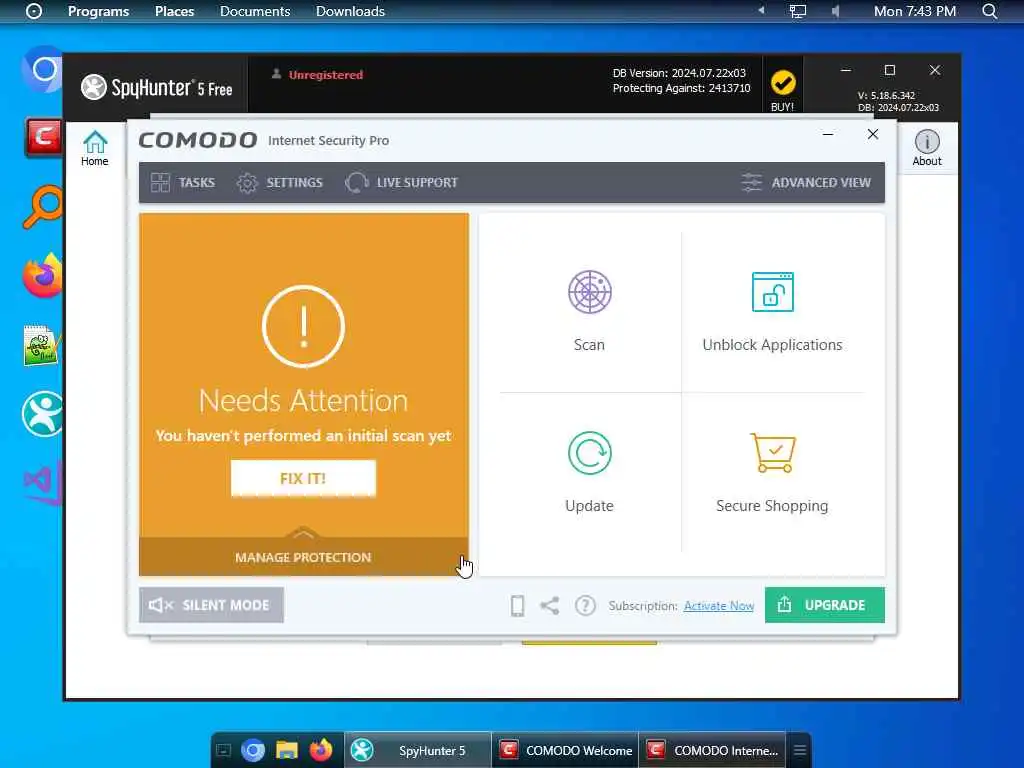Click the network display icon in top panel
Viewport: 1024px width, 768px height.
click(x=797, y=11)
